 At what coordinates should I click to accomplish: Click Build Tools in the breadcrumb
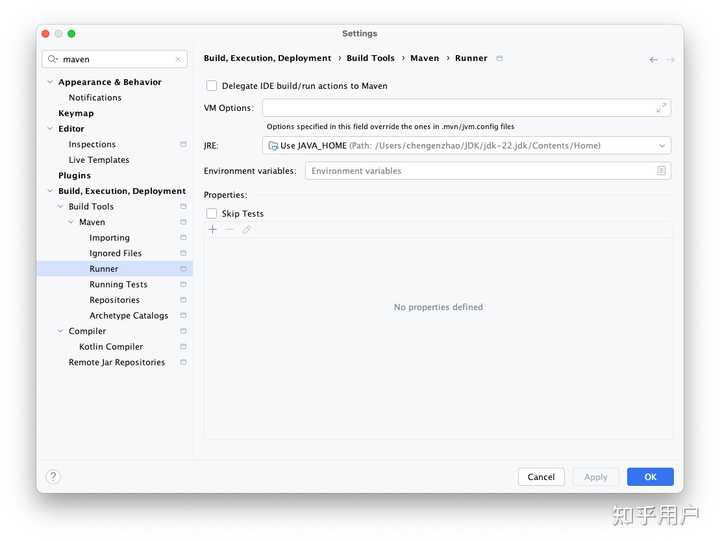tap(370, 58)
